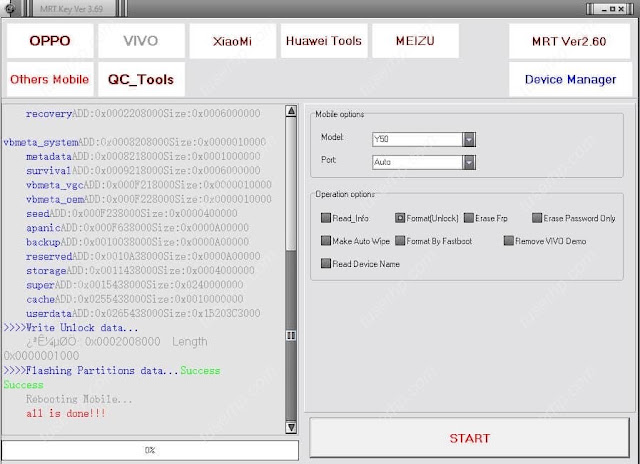
Task: Click the 0% progress bar
Action: pyautogui.click(x=150, y=450)
